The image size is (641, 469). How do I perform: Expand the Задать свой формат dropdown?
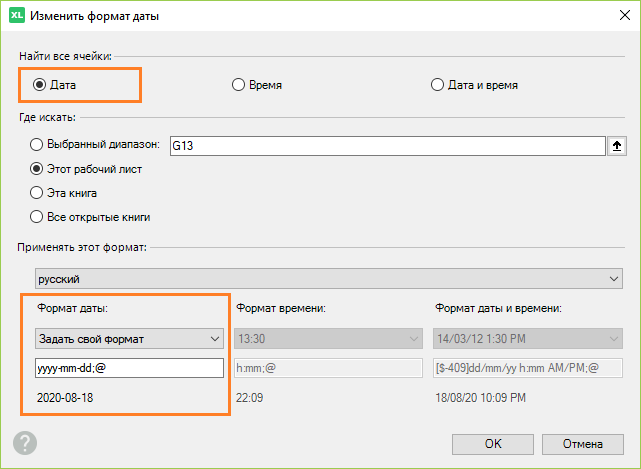(128, 339)
